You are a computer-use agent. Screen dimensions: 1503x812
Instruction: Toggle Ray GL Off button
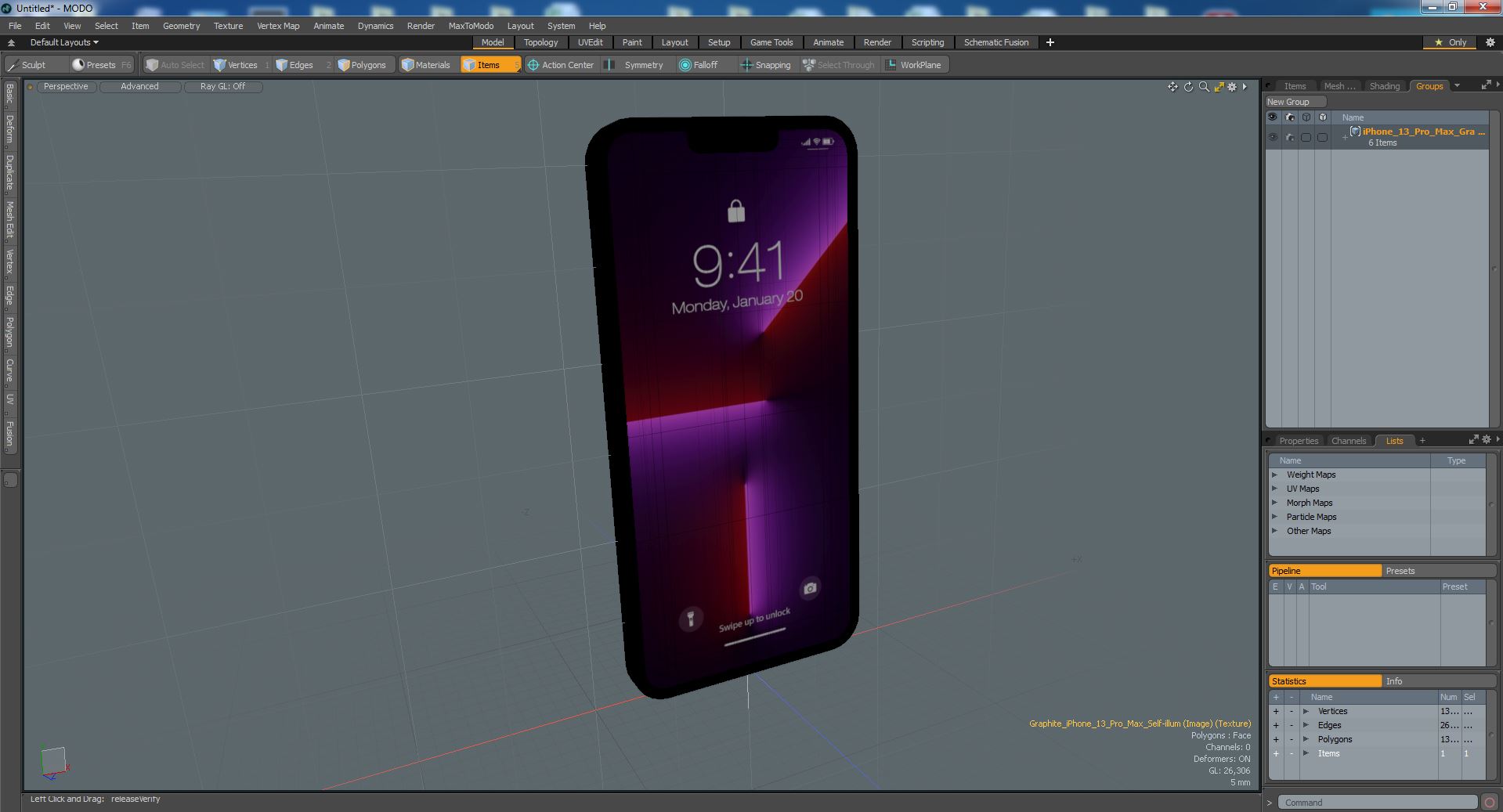coord(222,86)
